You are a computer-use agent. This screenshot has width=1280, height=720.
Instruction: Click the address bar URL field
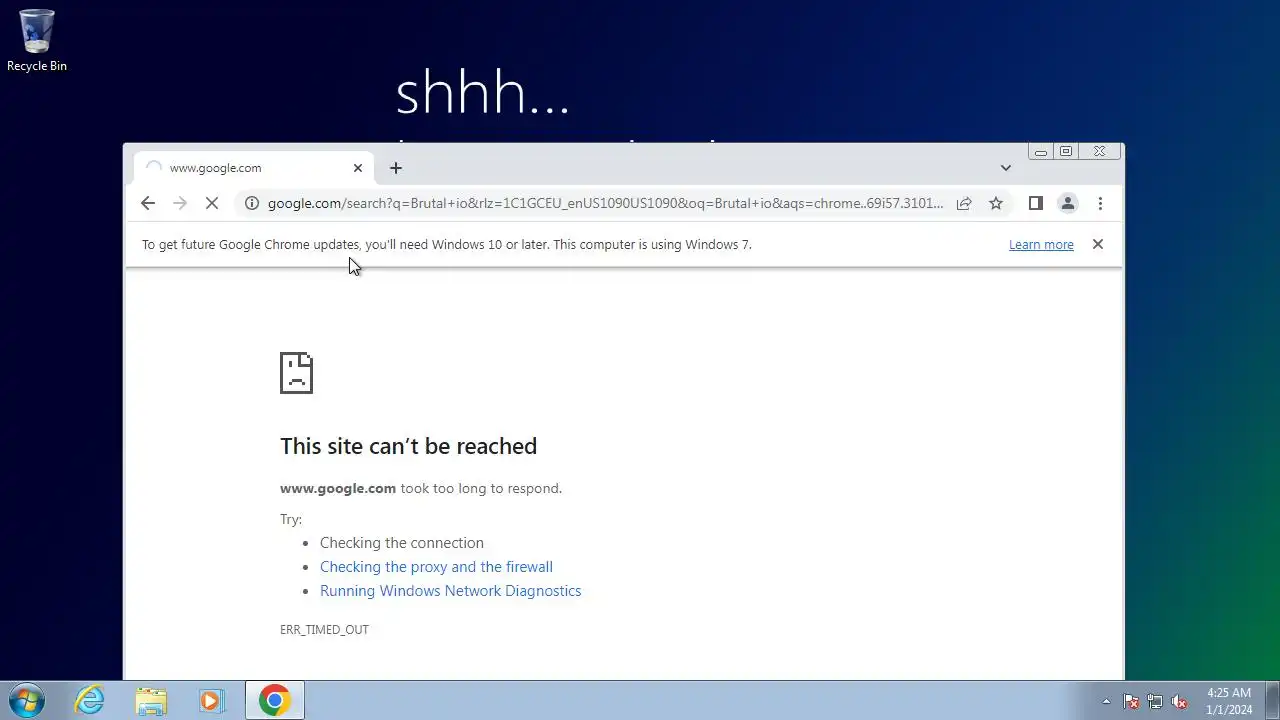point(605,203)
